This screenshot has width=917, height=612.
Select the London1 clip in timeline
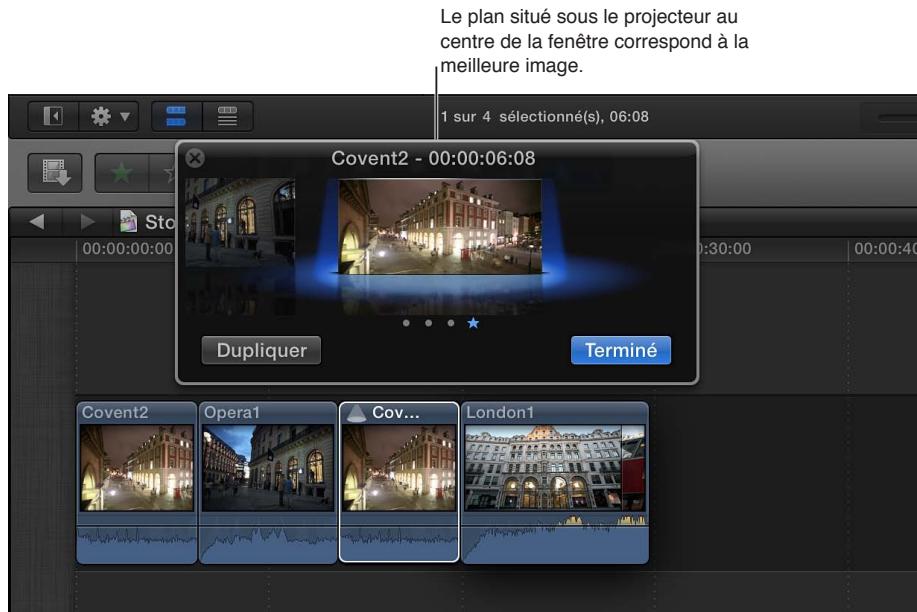(x=555, y=483)
